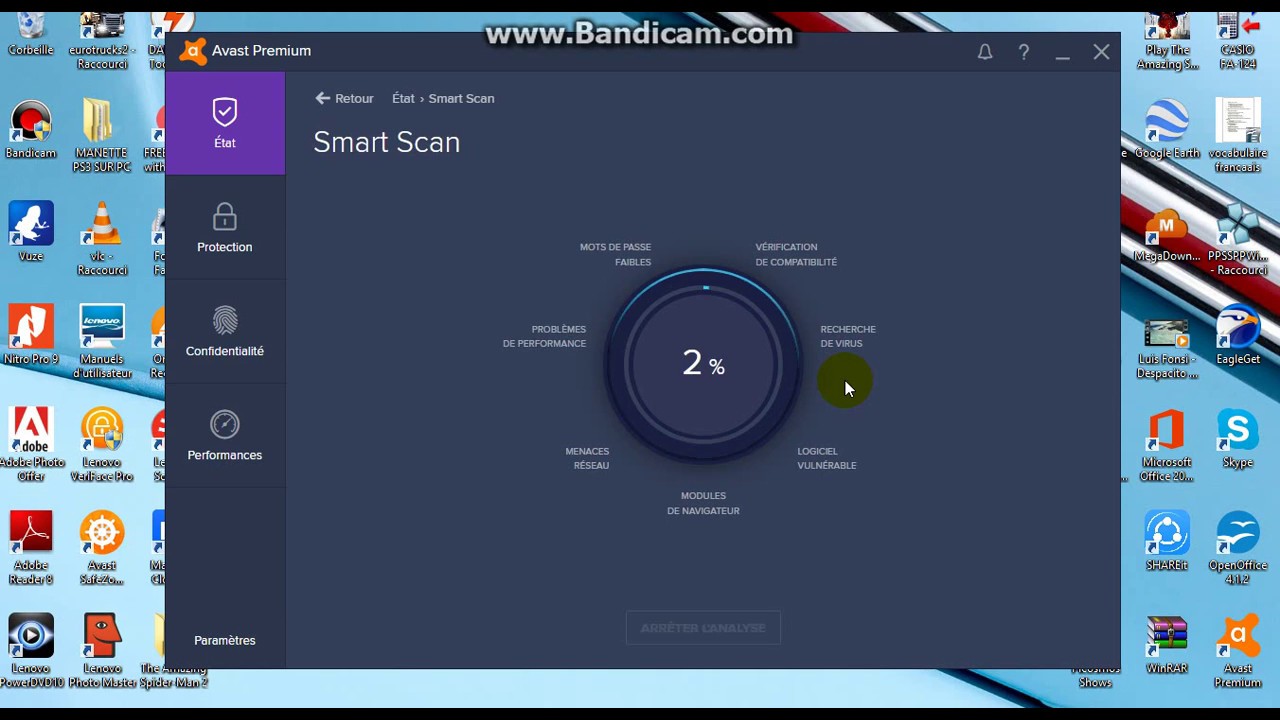
Task: Select the Skype desktop icon
Action: pyautogui.click(x=1238, y=438)
